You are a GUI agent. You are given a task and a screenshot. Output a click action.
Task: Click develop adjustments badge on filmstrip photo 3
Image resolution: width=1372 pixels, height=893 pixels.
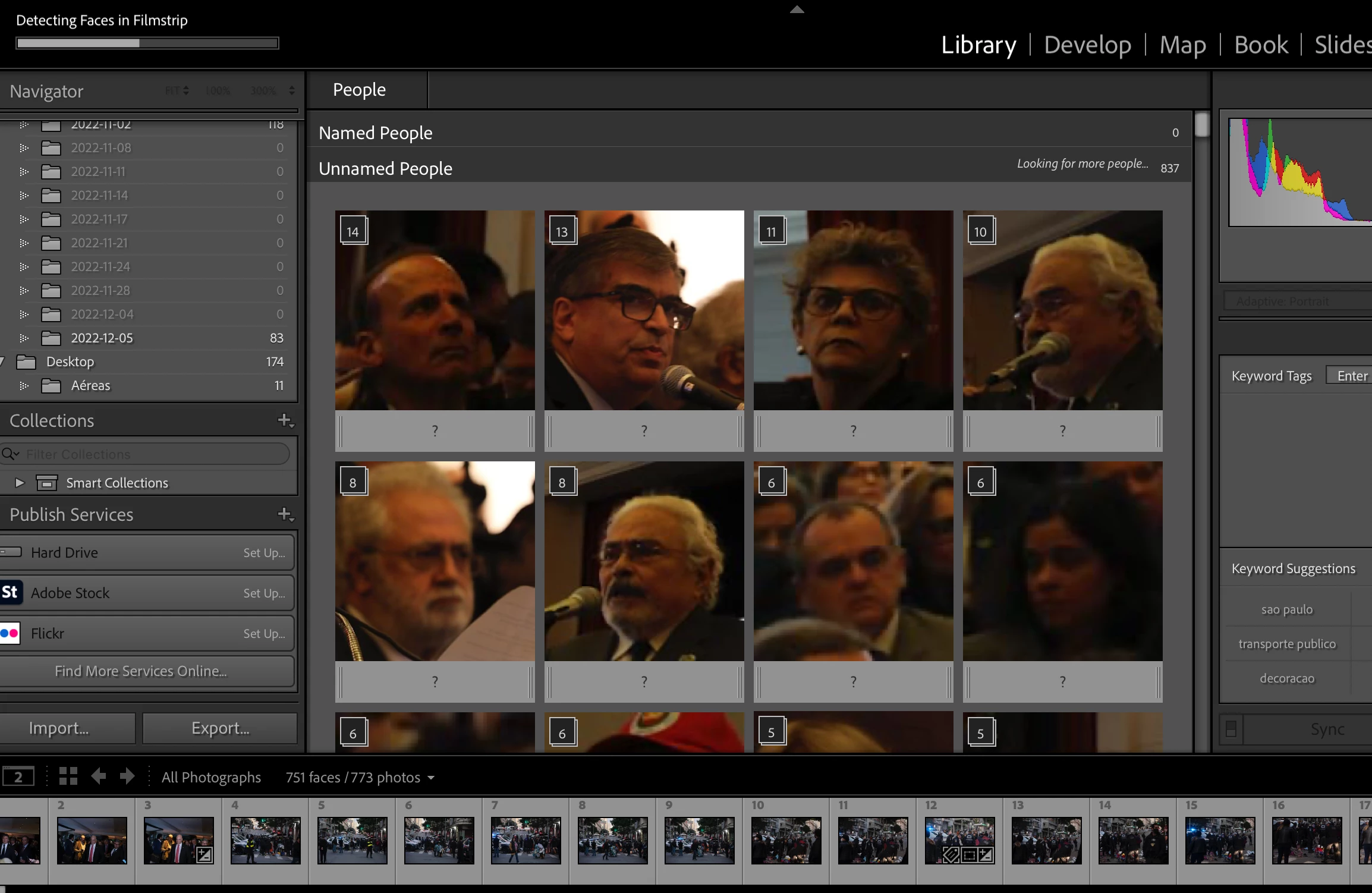click(204, 855)
